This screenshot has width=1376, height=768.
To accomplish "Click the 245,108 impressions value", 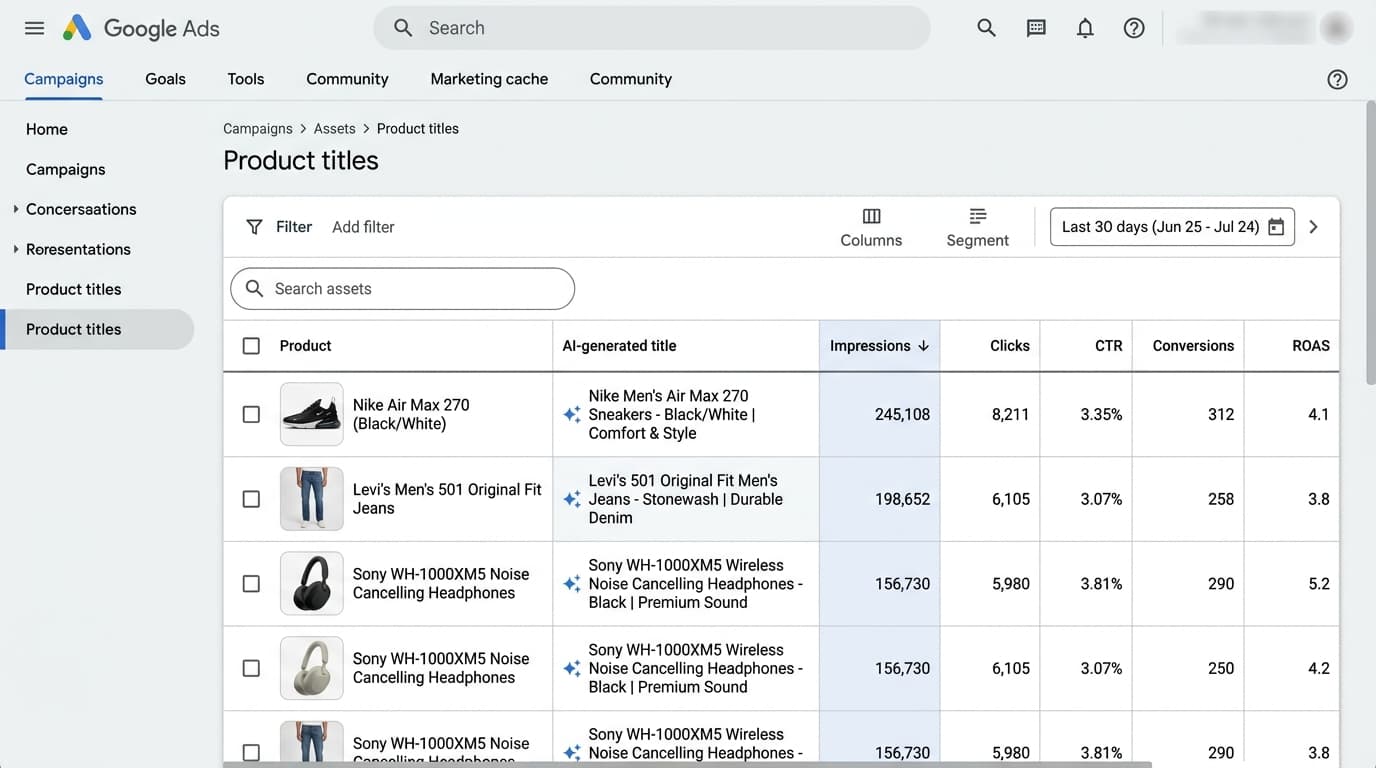I will point(902,414).
